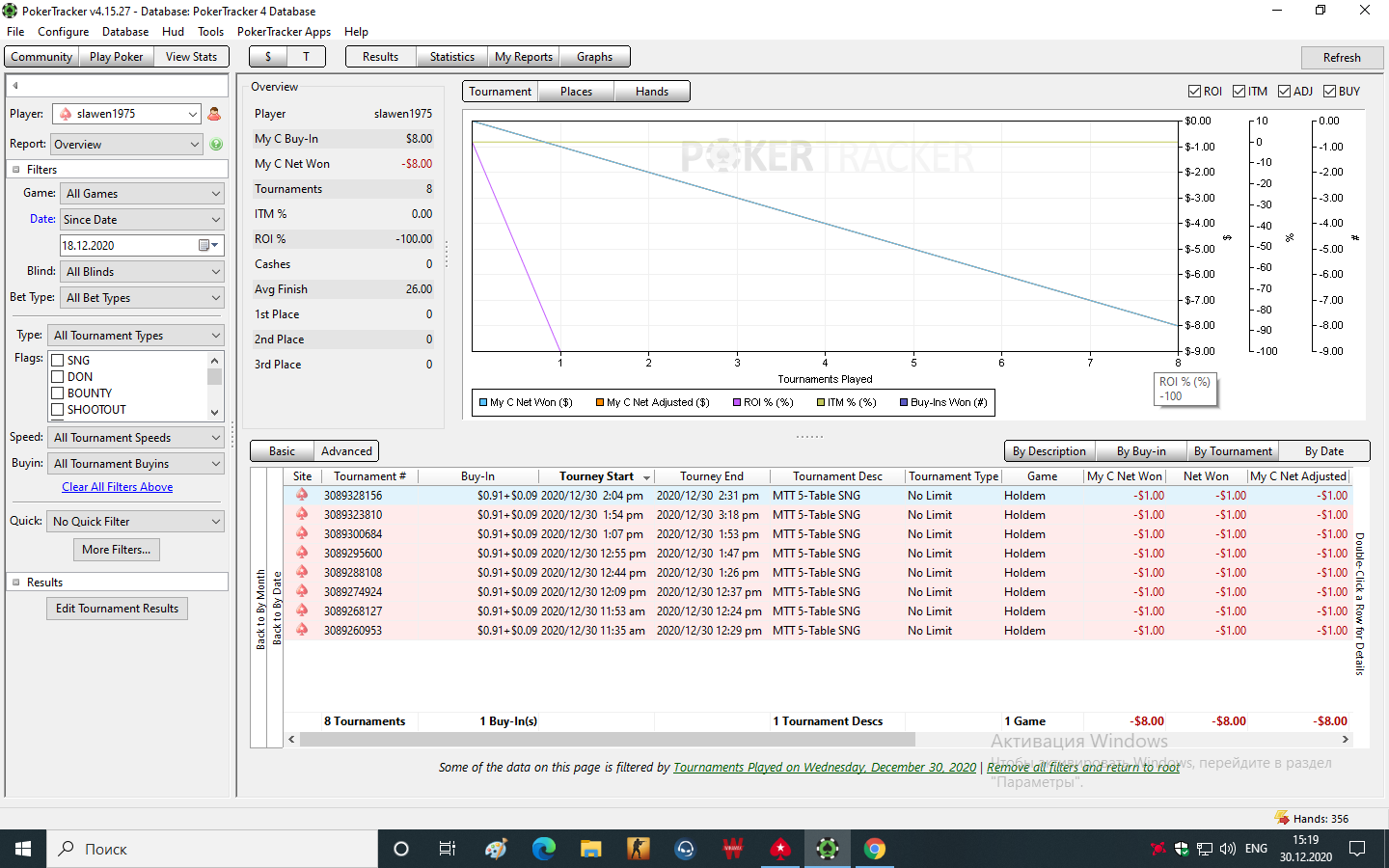The height and width of the screenshot is (868, 1389).
Task: Open the View Stats button
Action: coord(191,57)
